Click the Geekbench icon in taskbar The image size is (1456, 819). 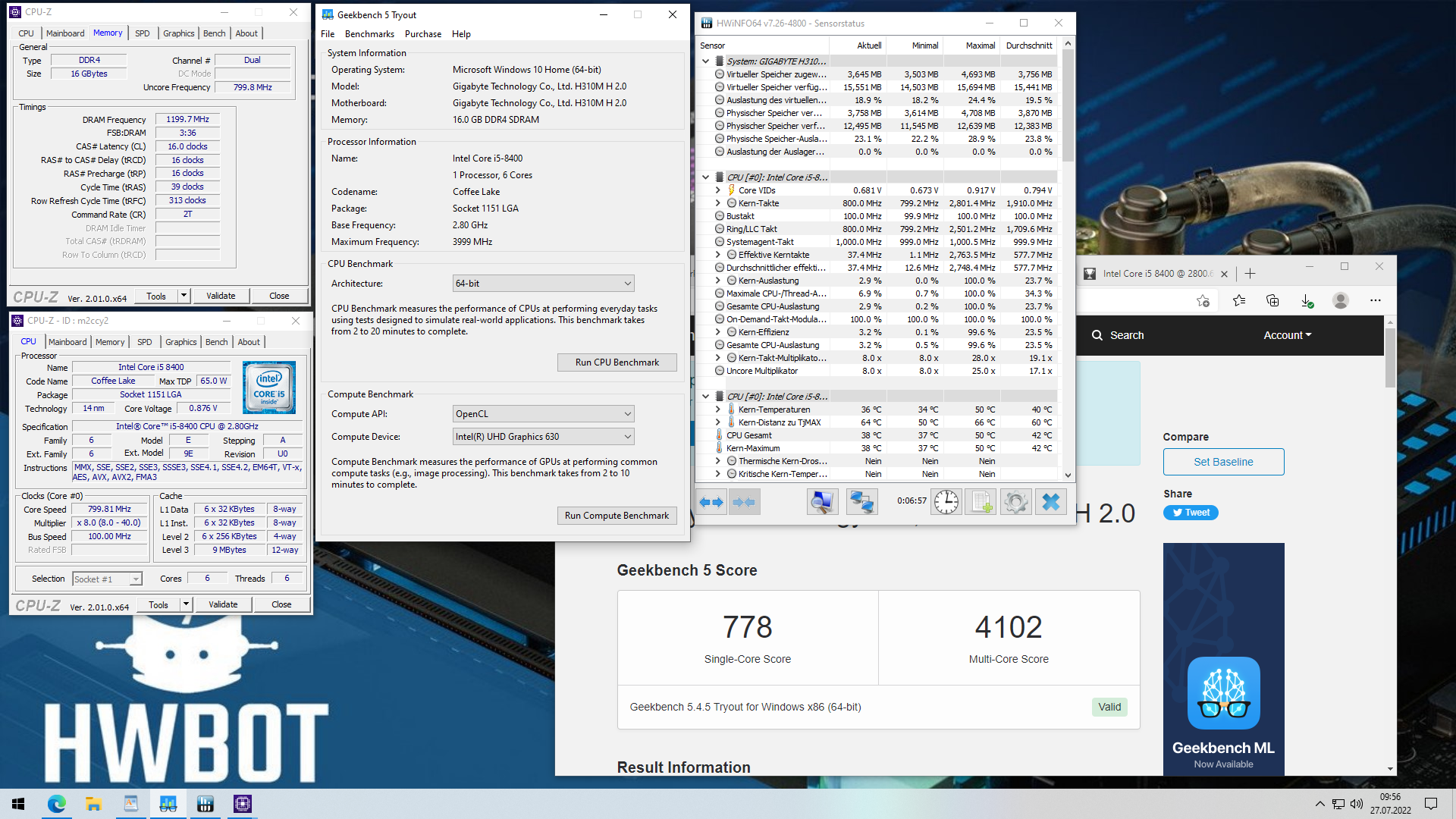168,804
